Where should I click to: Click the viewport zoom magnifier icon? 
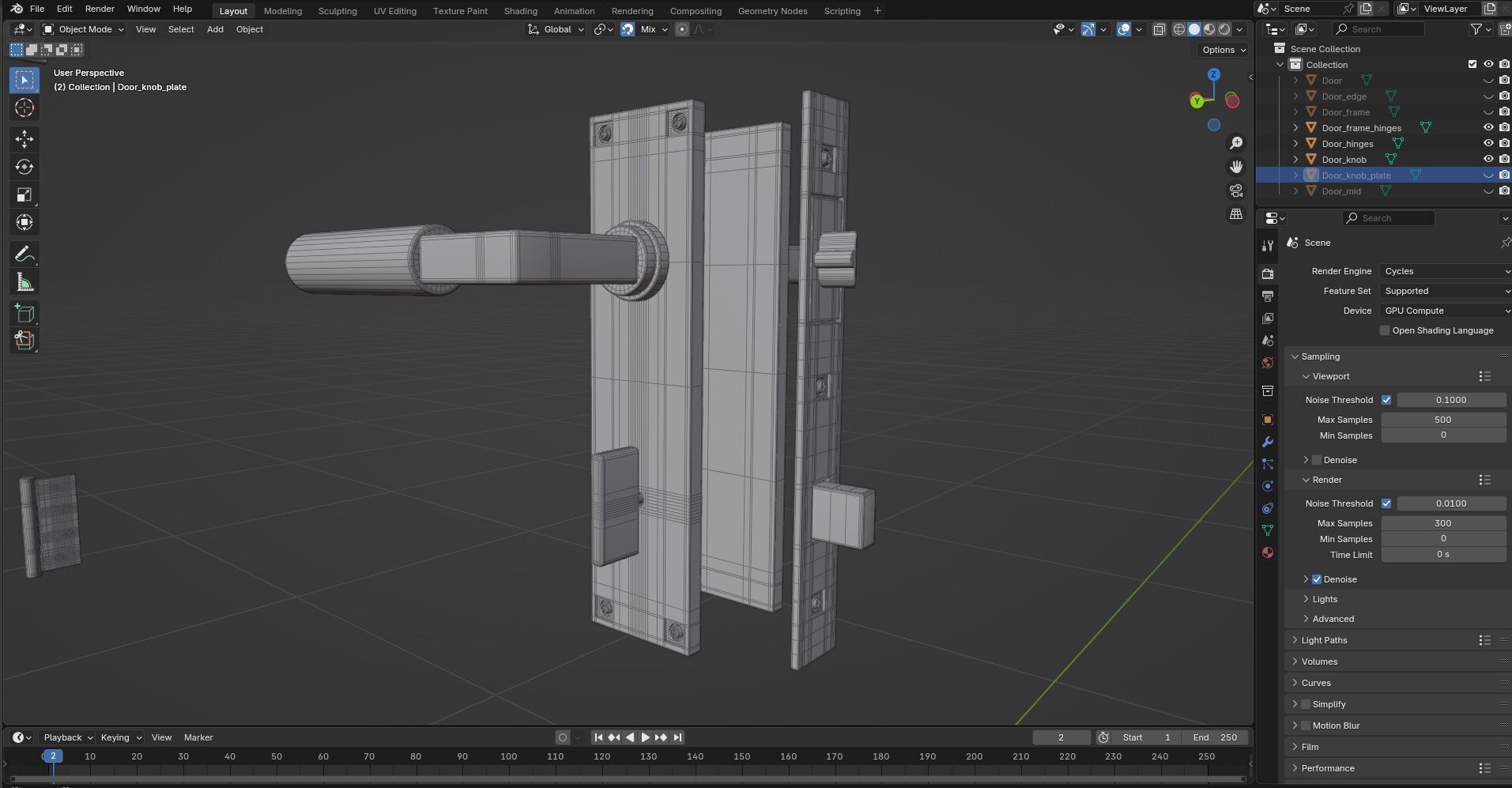click(1236, 143)
